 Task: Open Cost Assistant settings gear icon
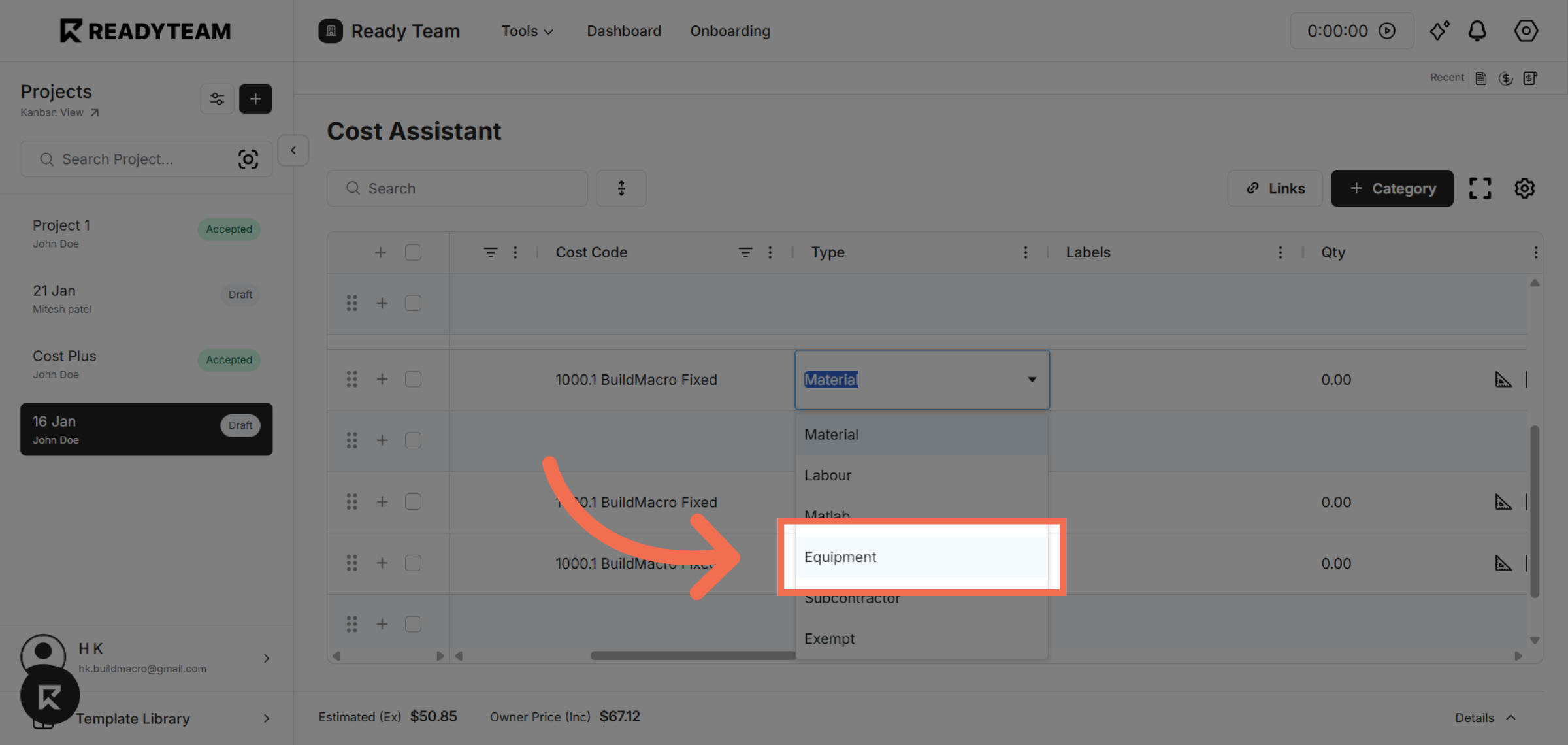pos(1524,188)
